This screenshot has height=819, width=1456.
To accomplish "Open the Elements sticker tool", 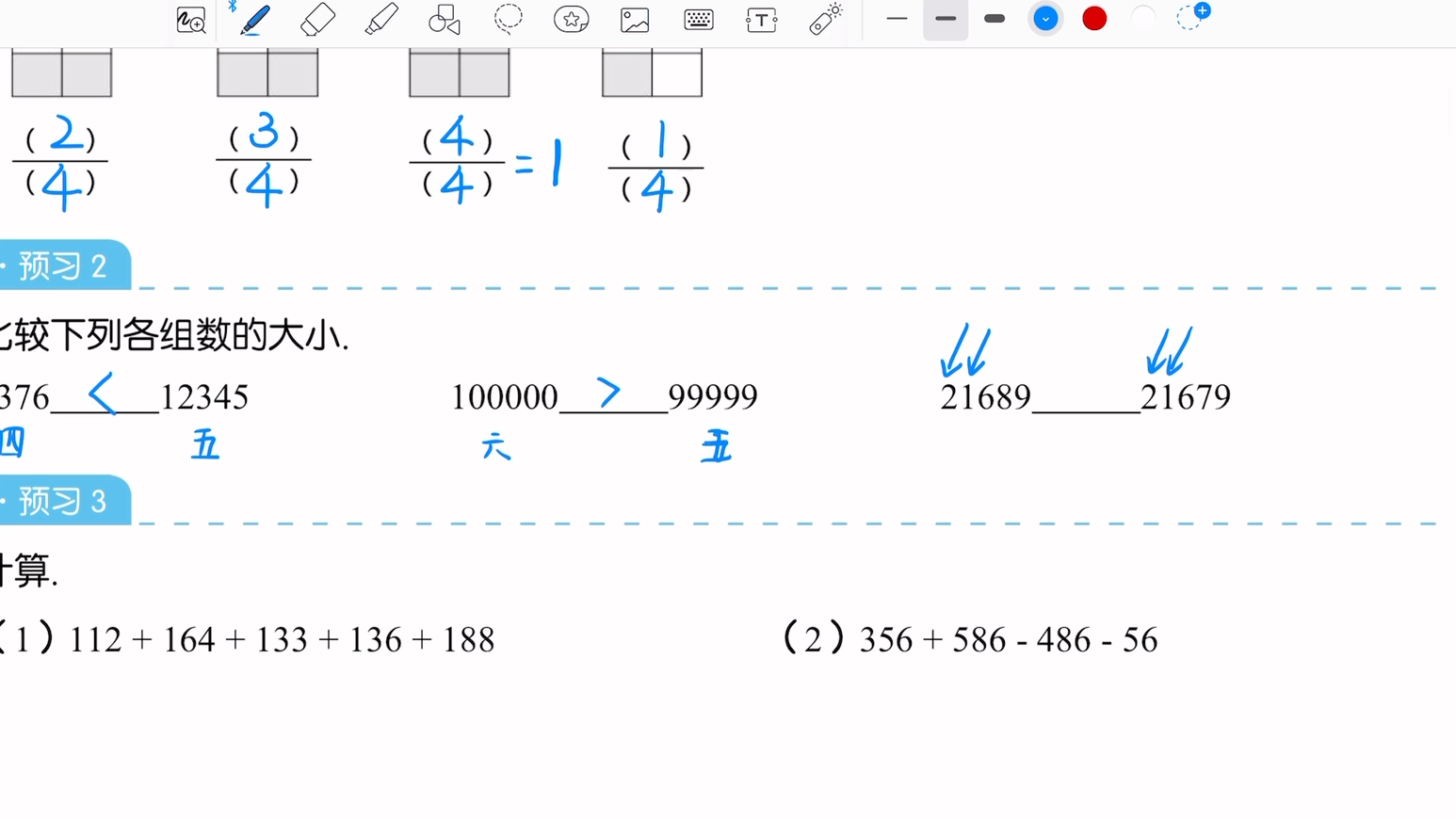I will [572, 20].
